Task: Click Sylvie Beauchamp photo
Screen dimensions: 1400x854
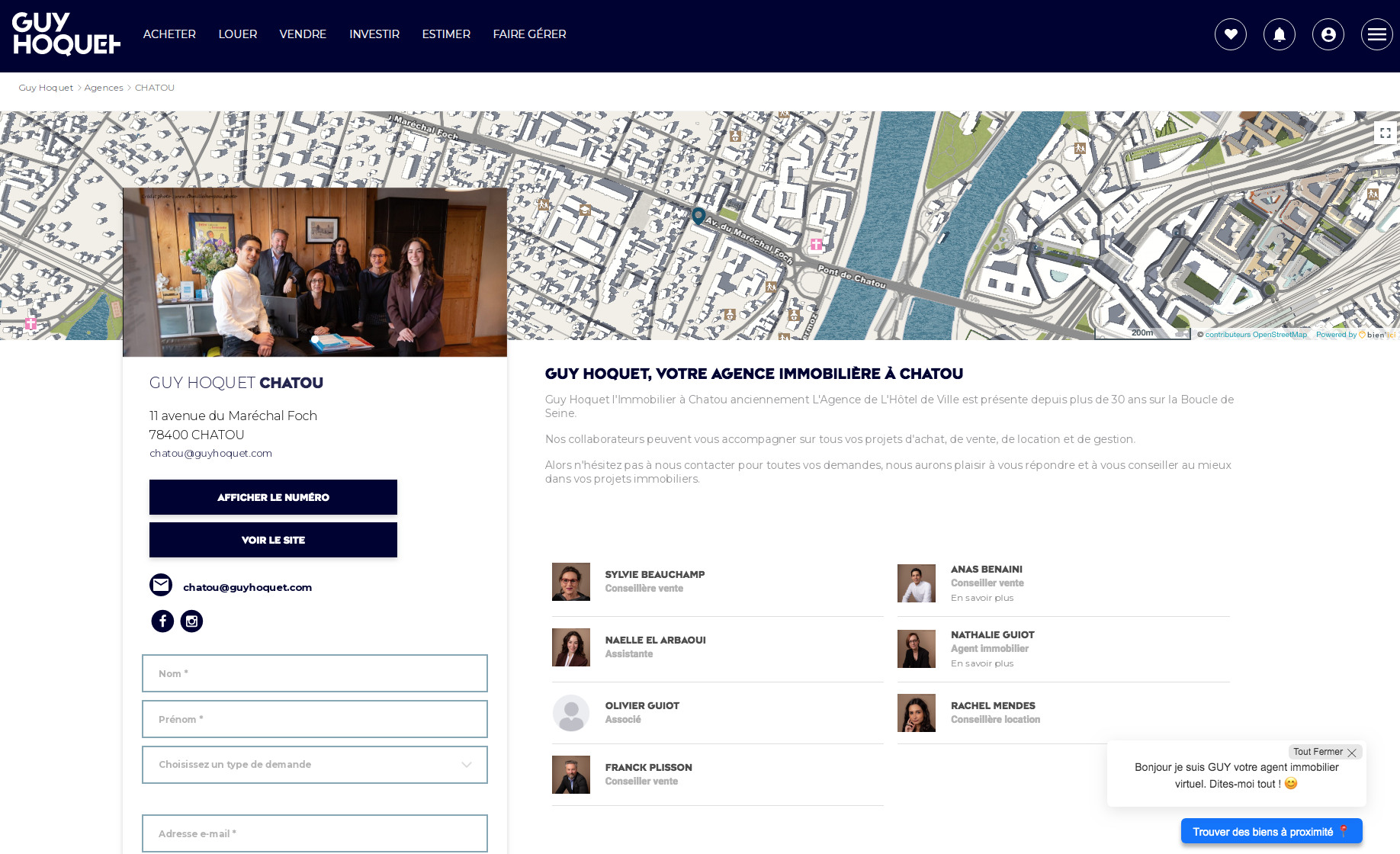Action: [571, 582]
